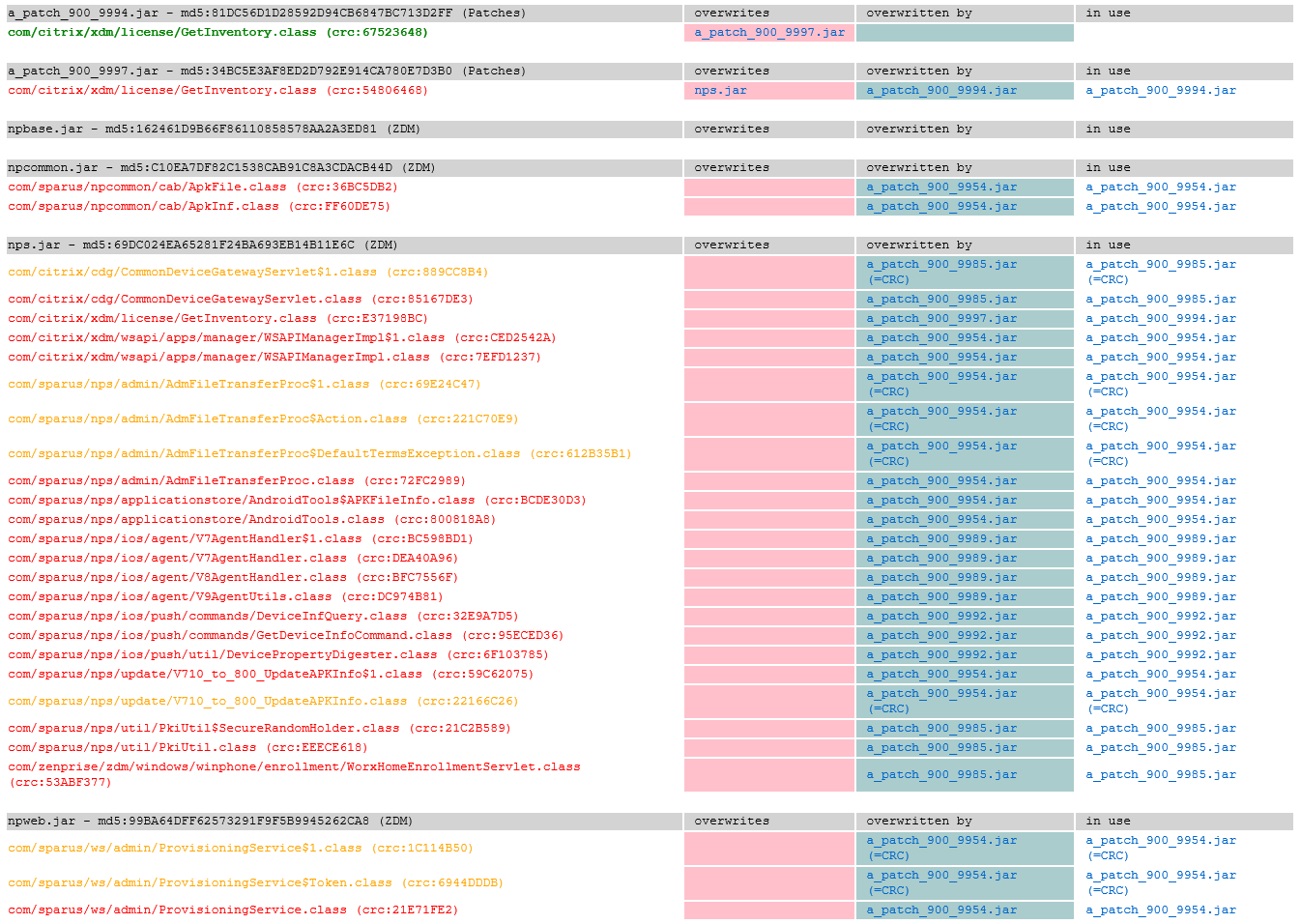Select the nps.jar md5 header text
1301x924 pixels.
203,245
